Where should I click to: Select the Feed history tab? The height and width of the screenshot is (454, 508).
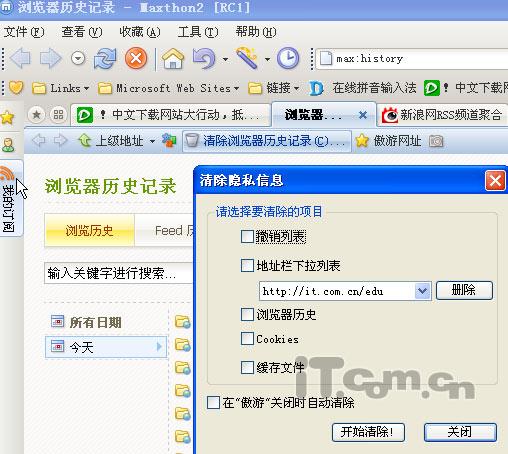(165, 230)
